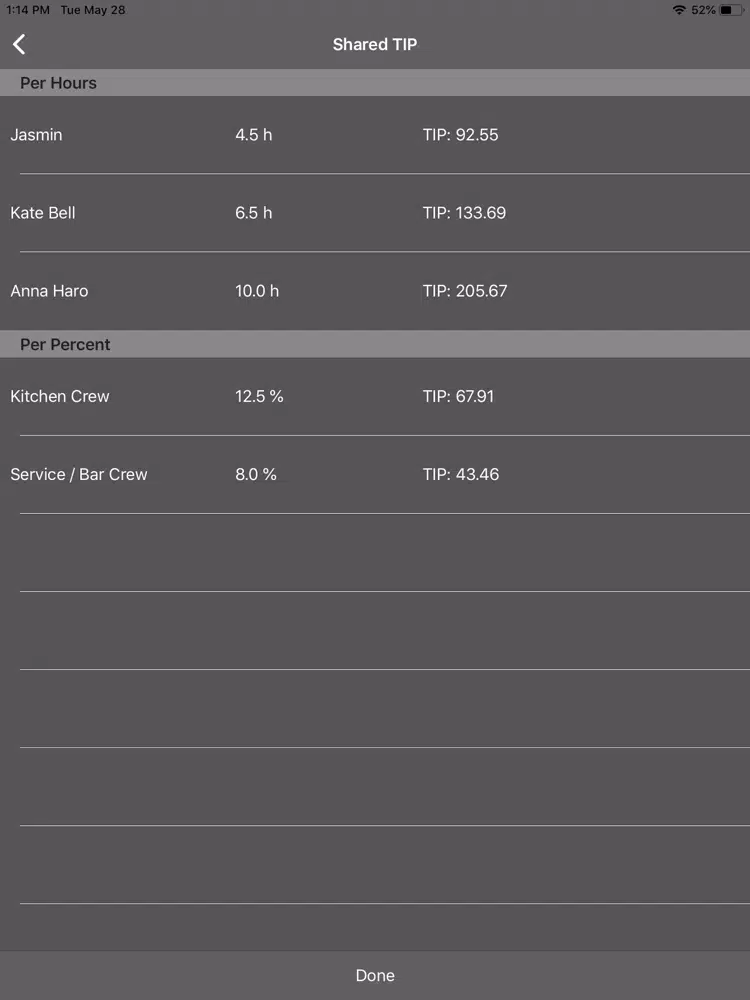Tap the Shared TIP title
750x1000 pixels.
pos(375,44)
